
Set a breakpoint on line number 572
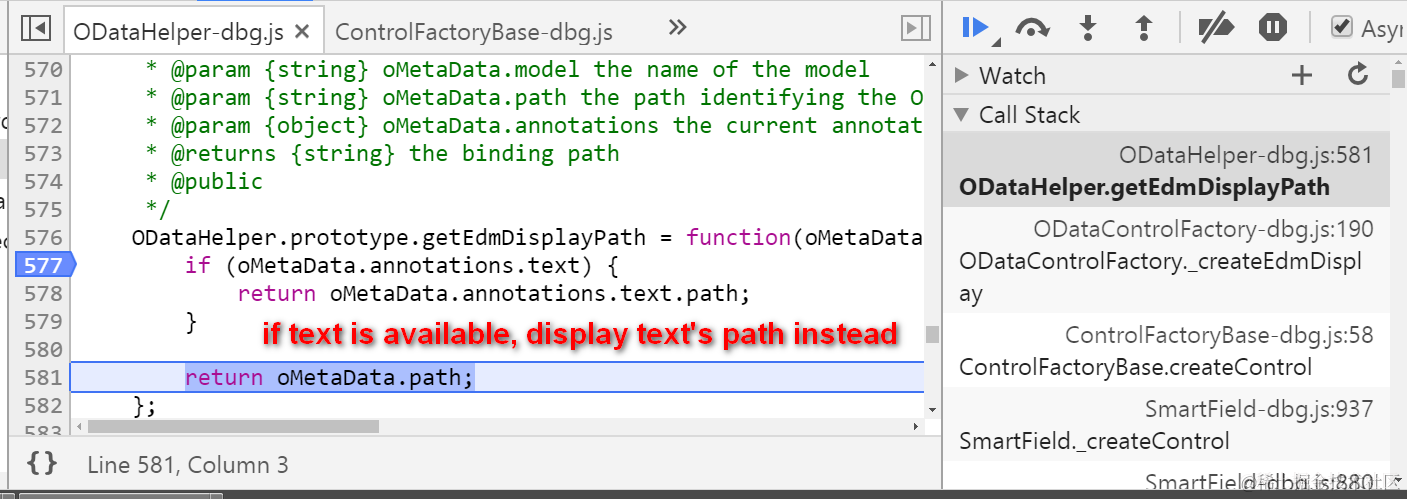(42, 125)
